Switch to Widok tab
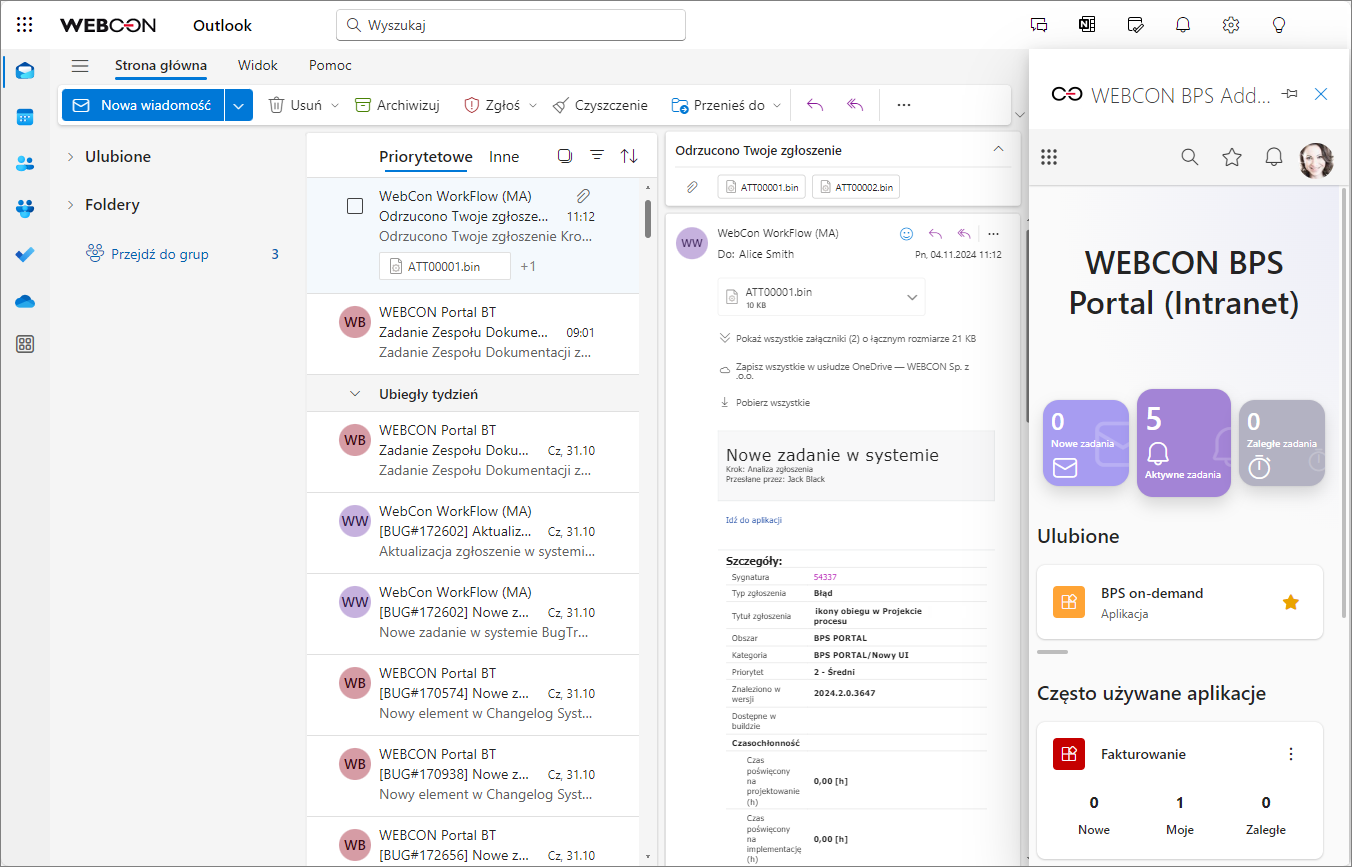This screenshot has width=1352, height=867. 258,66
